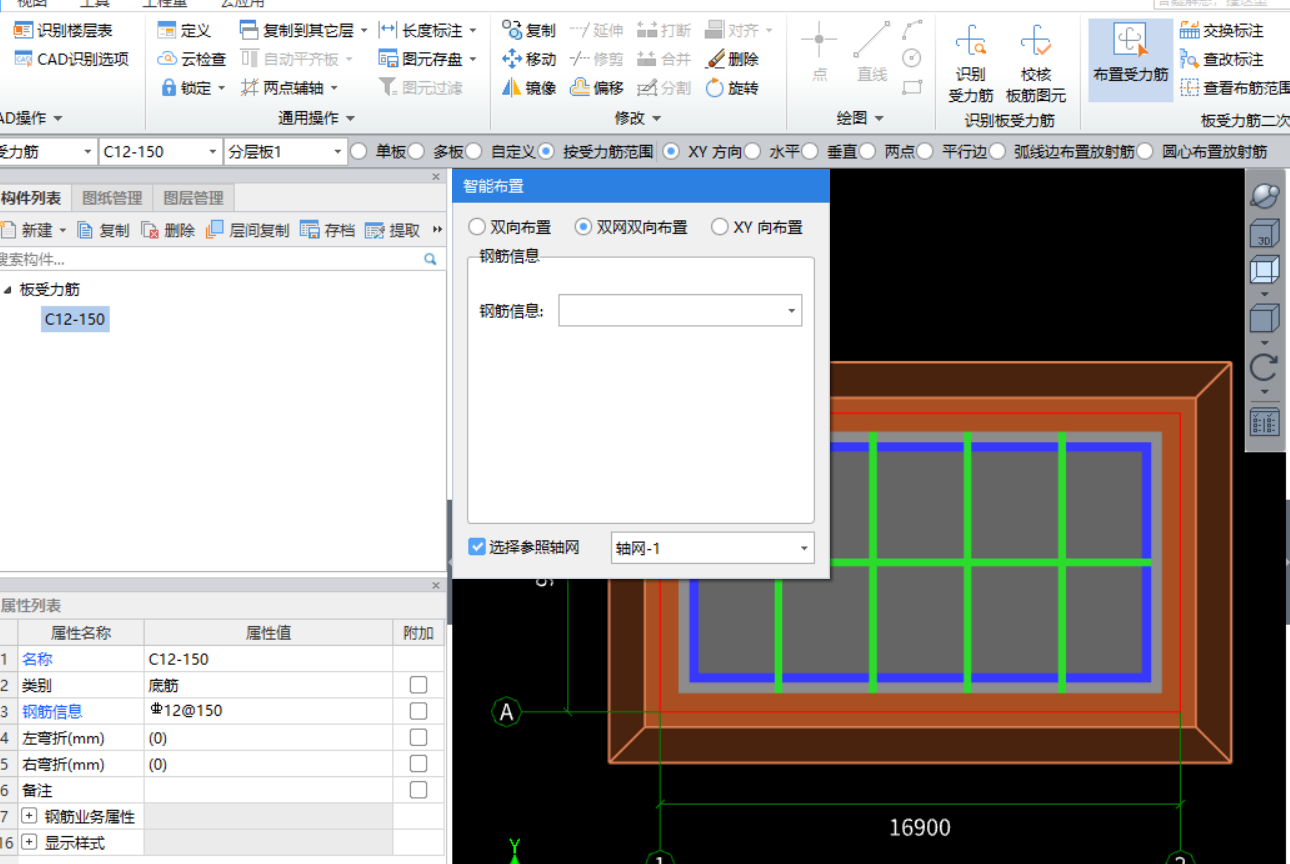
Task: Expand 钢筋业务属性 row
Action: pyautogui.click(x=29, y=817)
